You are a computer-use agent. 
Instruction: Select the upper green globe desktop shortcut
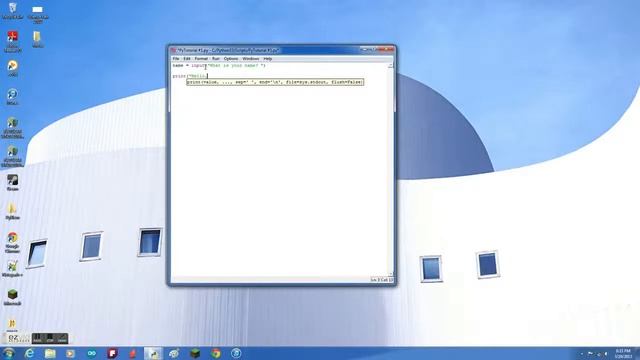tap(12, 128)
